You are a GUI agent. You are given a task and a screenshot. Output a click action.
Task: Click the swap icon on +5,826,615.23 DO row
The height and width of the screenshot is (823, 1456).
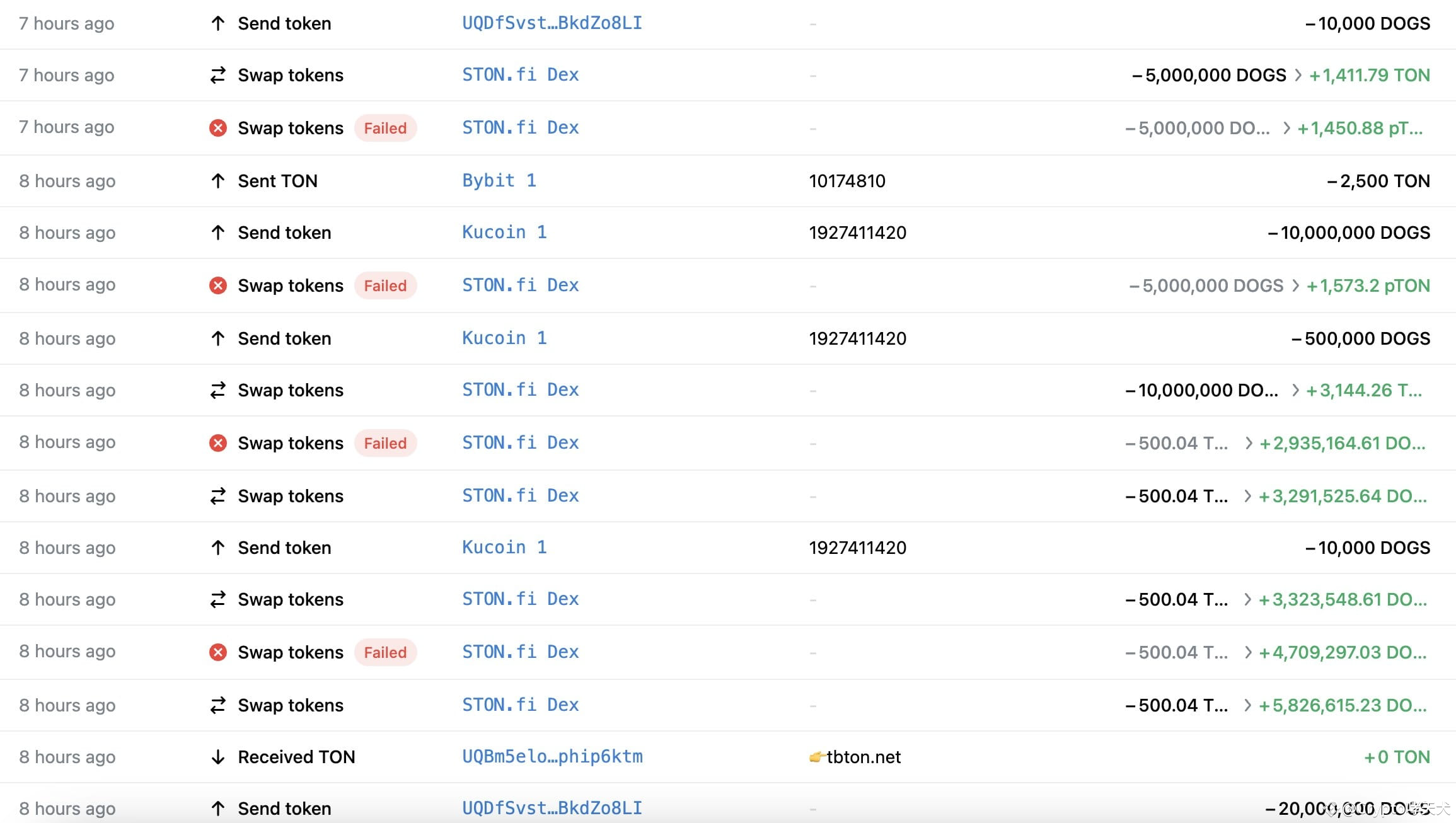(217, 705)
